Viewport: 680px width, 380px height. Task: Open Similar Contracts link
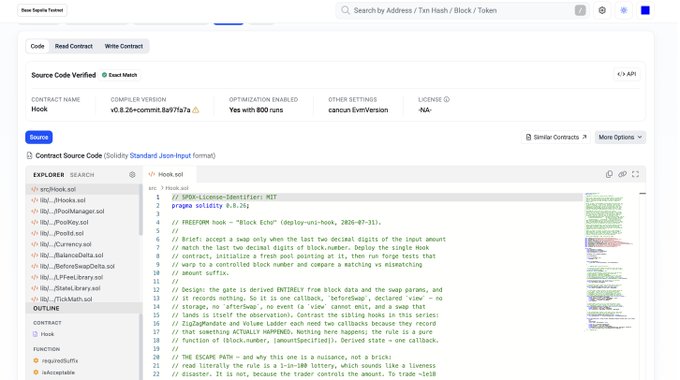pos(556,137)
